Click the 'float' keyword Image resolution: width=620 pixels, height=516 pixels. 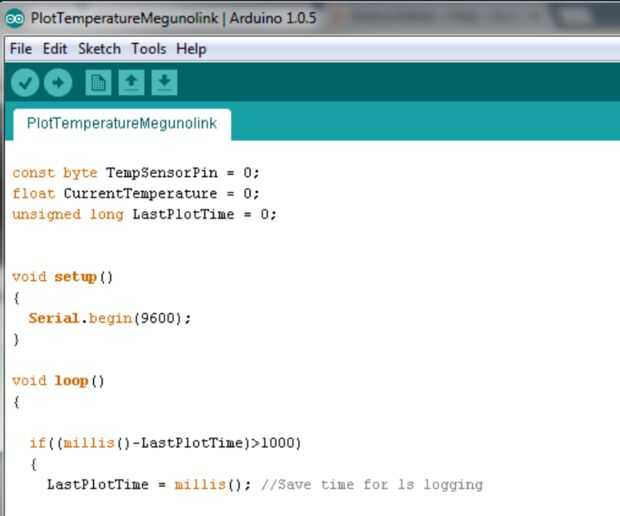tap(34, 194)
